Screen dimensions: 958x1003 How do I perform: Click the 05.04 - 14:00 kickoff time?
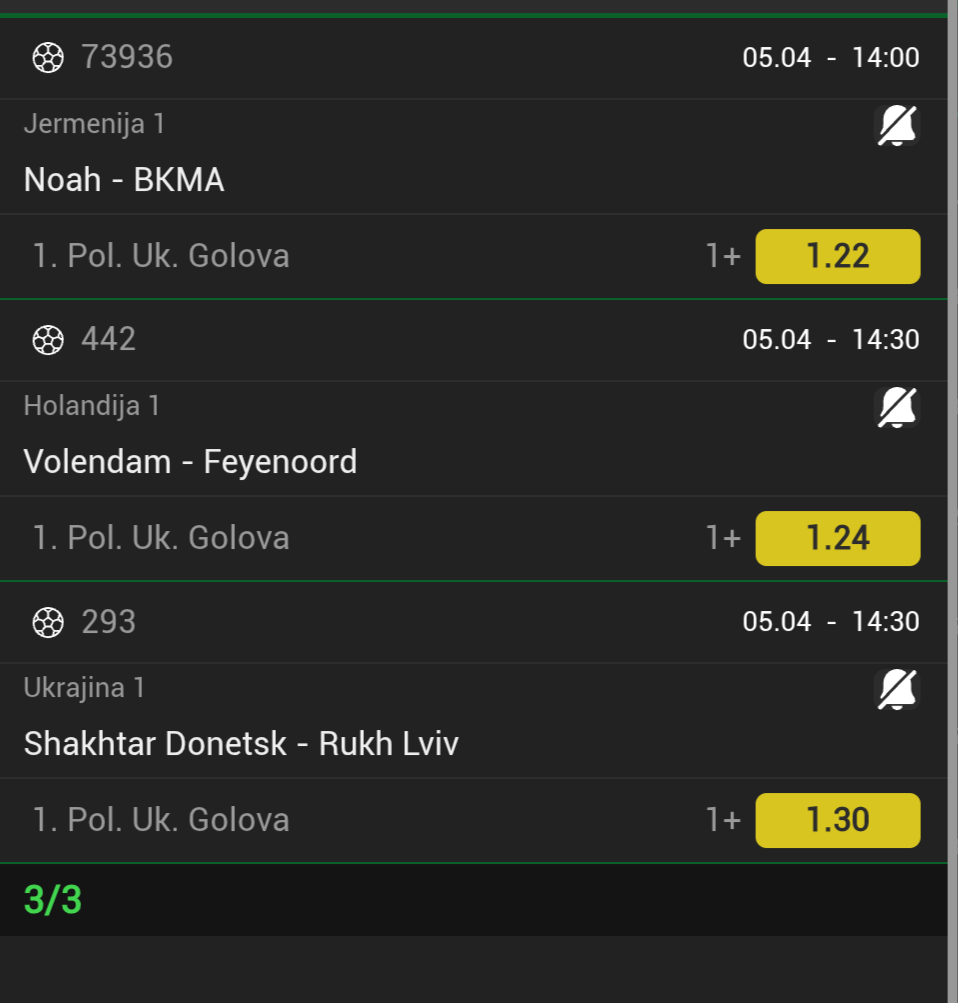tap(830, 58)
